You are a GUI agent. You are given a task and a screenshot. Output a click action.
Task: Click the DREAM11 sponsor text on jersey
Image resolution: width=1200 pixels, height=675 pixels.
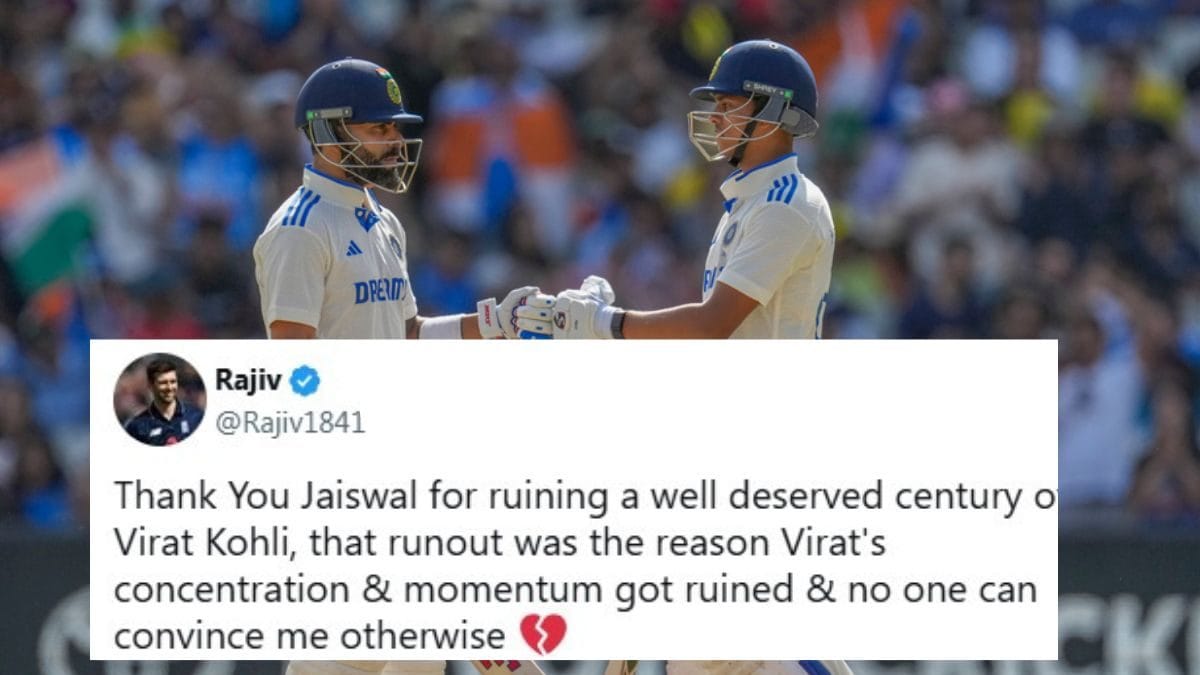pos(380,290)
